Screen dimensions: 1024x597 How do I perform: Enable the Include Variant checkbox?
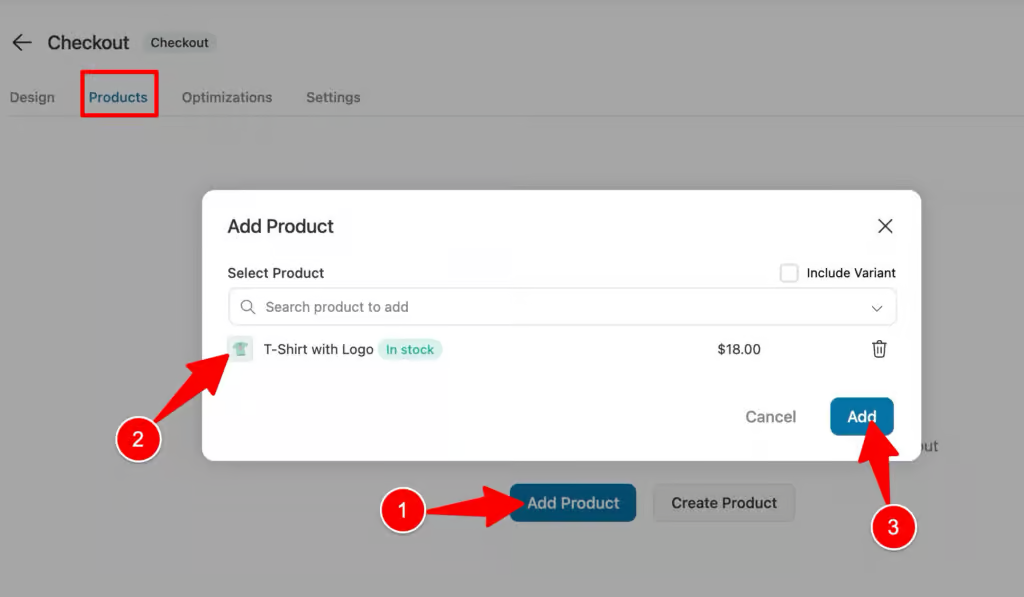(789, 272)
